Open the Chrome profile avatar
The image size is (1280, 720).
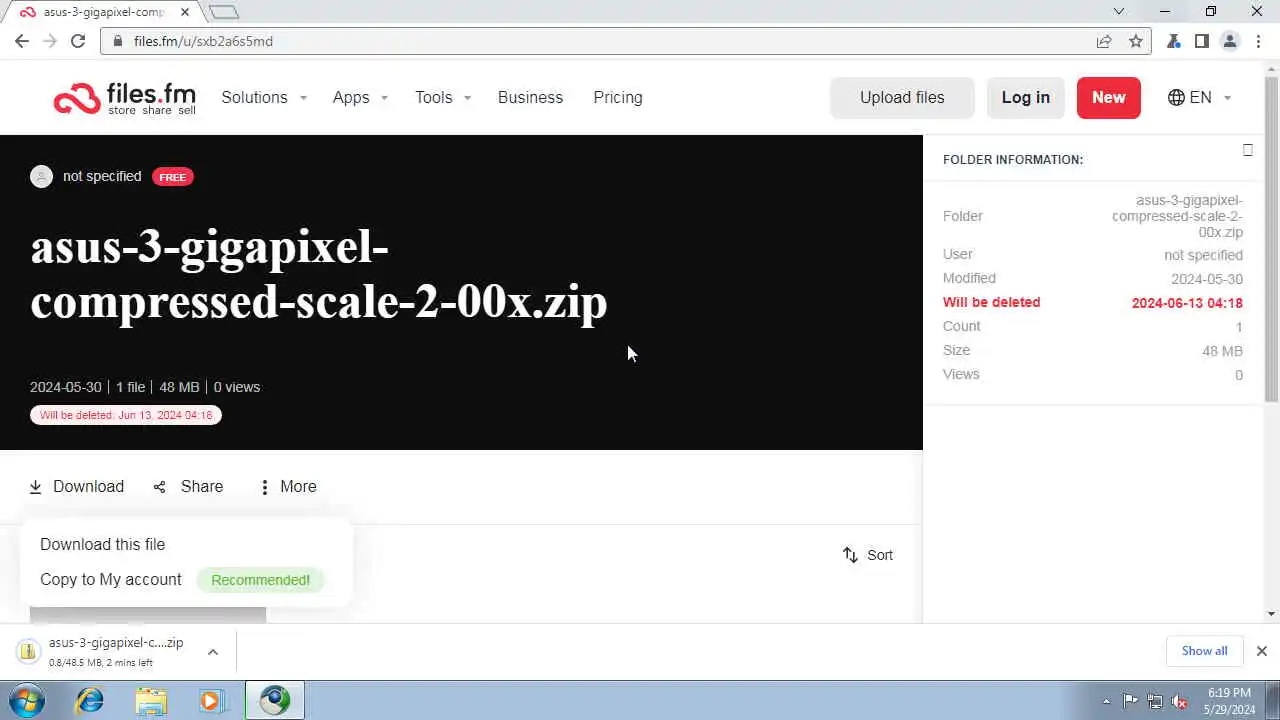click(x=1230, y=41)
